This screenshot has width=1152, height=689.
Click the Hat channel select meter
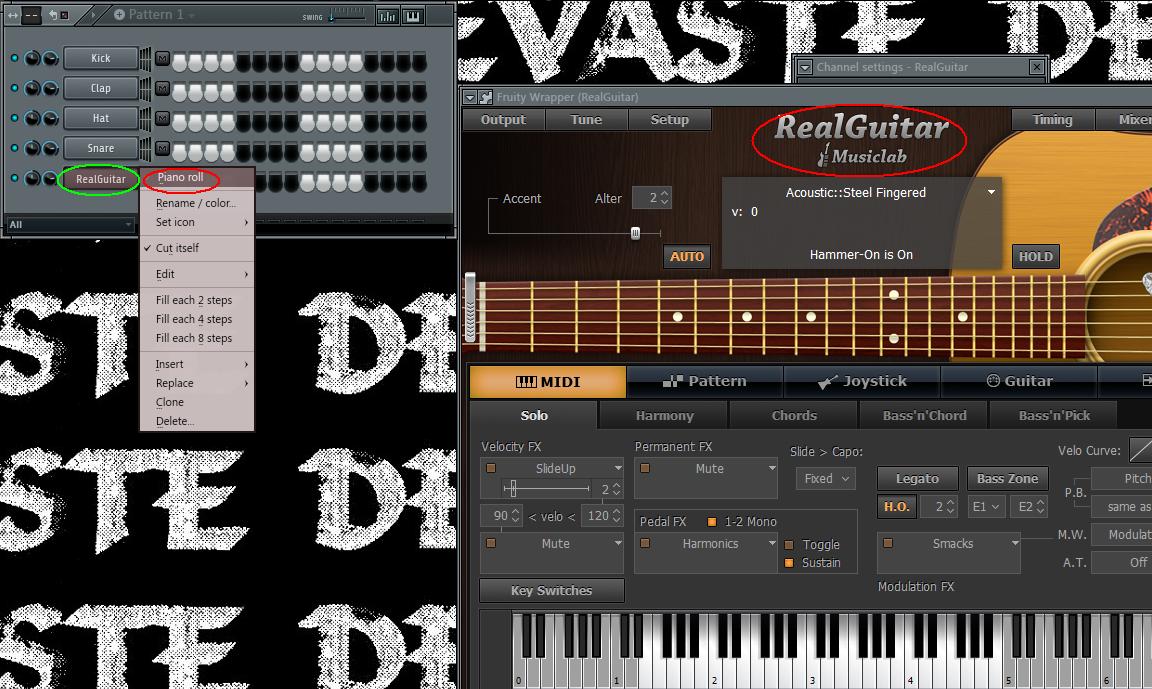pyautogui.click(x=145, y=118)
